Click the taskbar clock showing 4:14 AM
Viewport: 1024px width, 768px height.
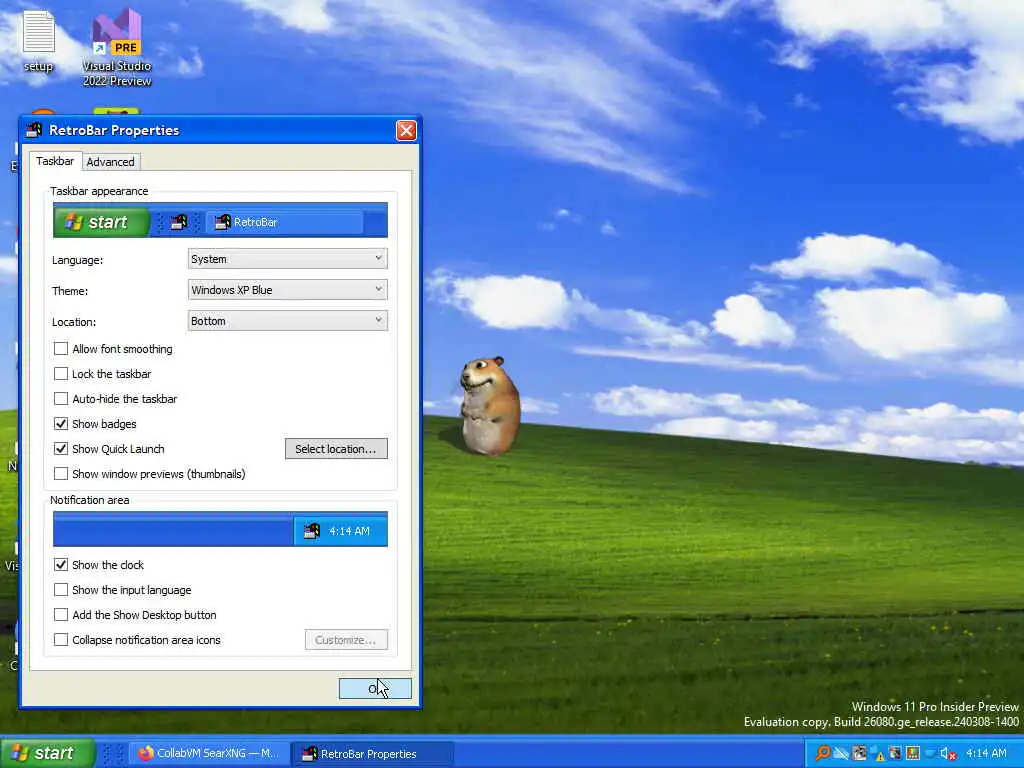tap(986, 753)
